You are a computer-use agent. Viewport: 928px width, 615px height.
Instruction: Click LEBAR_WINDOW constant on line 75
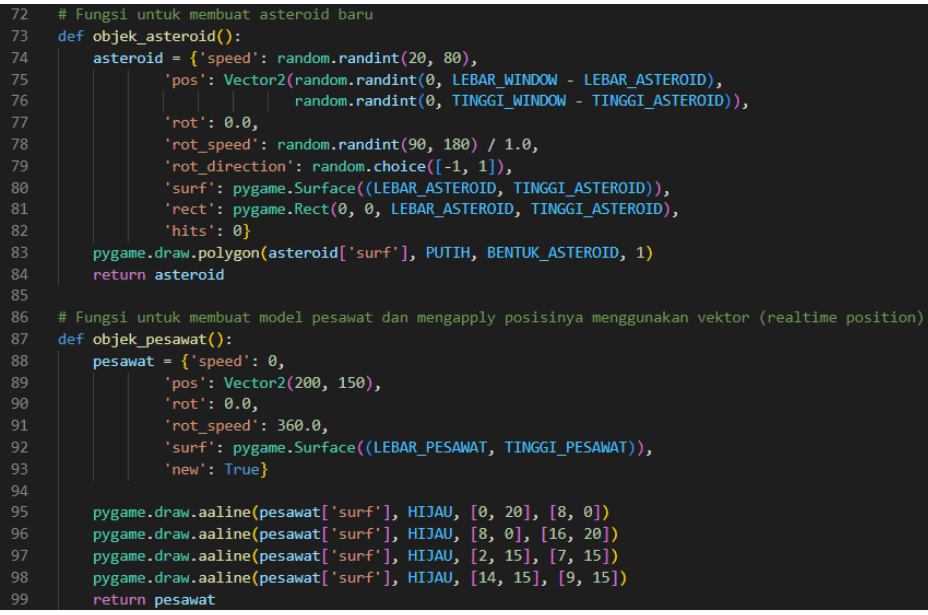tap(505, 80)
